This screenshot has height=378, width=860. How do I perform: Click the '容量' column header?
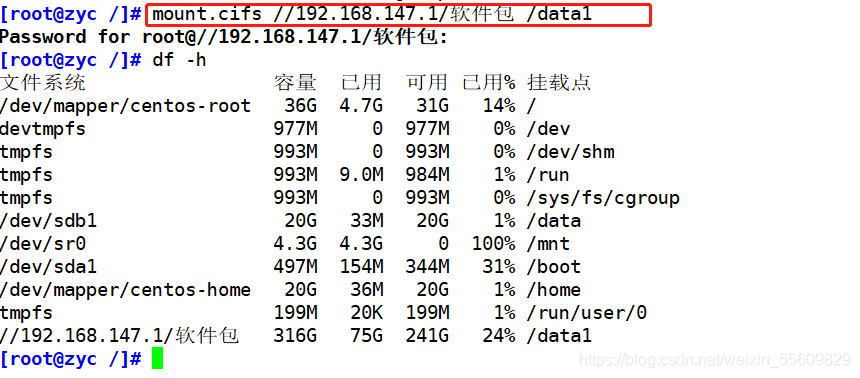(x=295, y=83)
